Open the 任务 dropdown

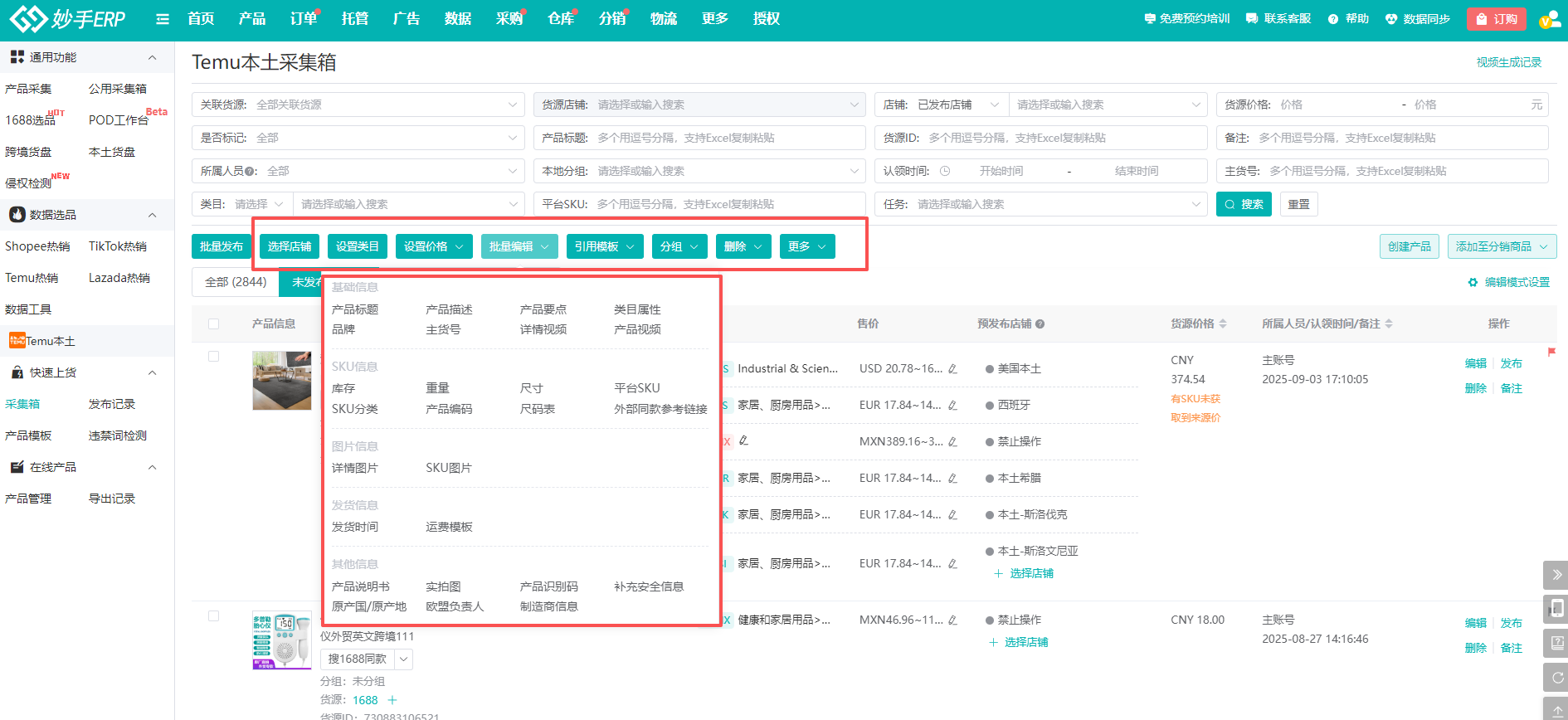[x=1041, y=204]
